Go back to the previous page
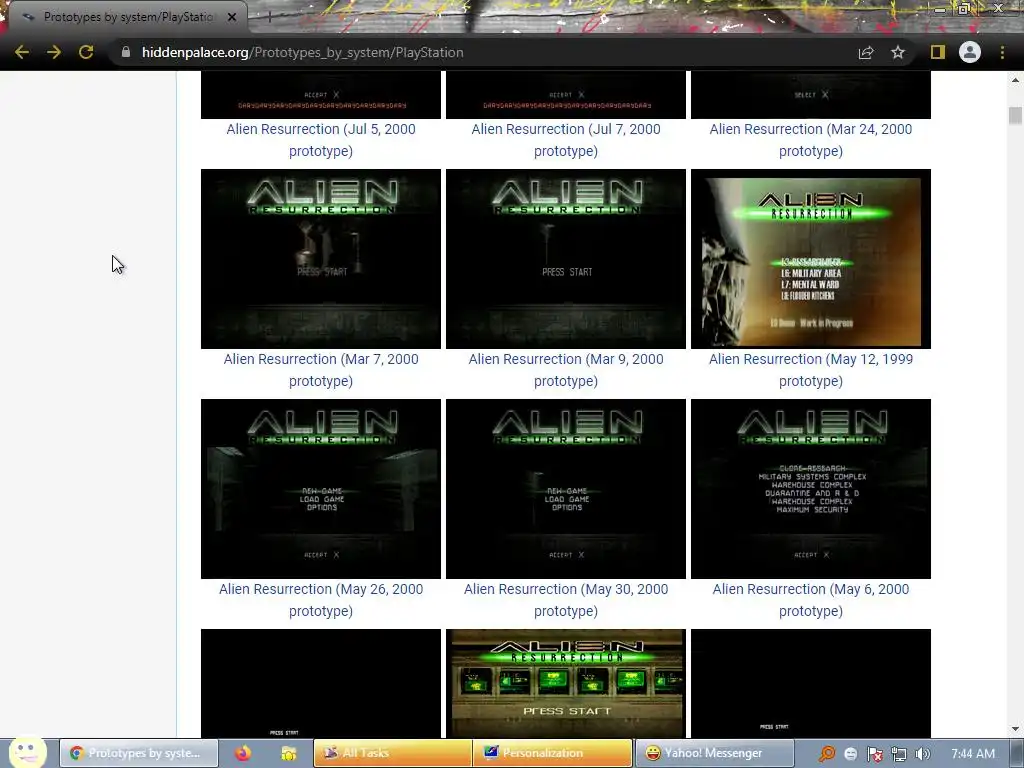 pos(22,52)
